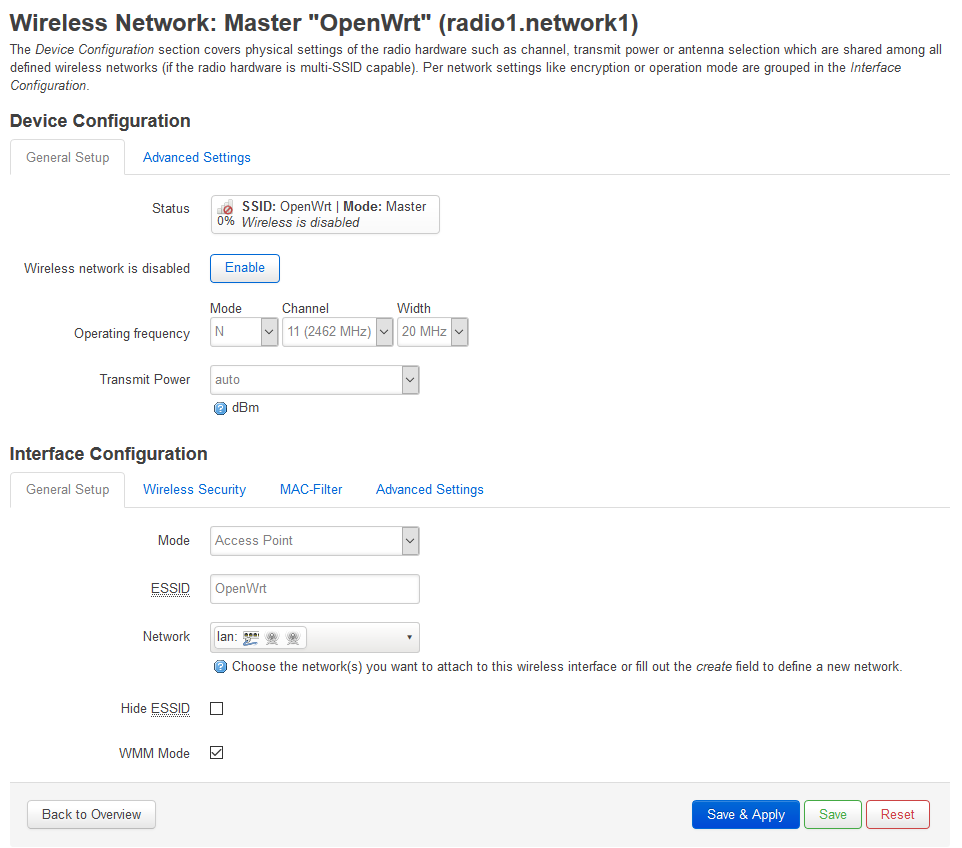Screen dimensions: 962x848
Task: Open the MAC-Filter tab
Action: pos(311,490)
